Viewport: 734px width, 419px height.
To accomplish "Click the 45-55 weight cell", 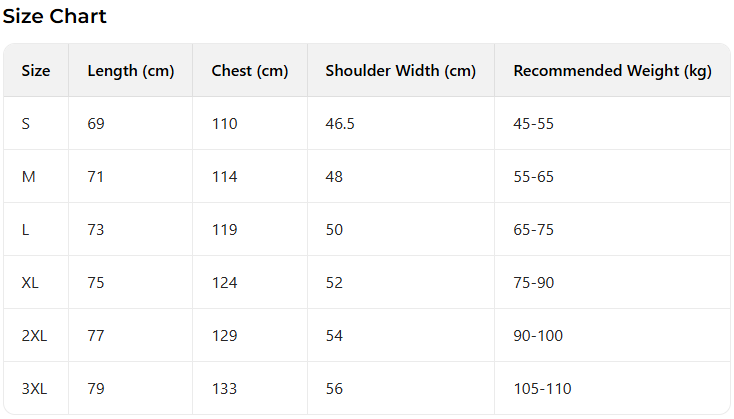I will pos(533,124).
